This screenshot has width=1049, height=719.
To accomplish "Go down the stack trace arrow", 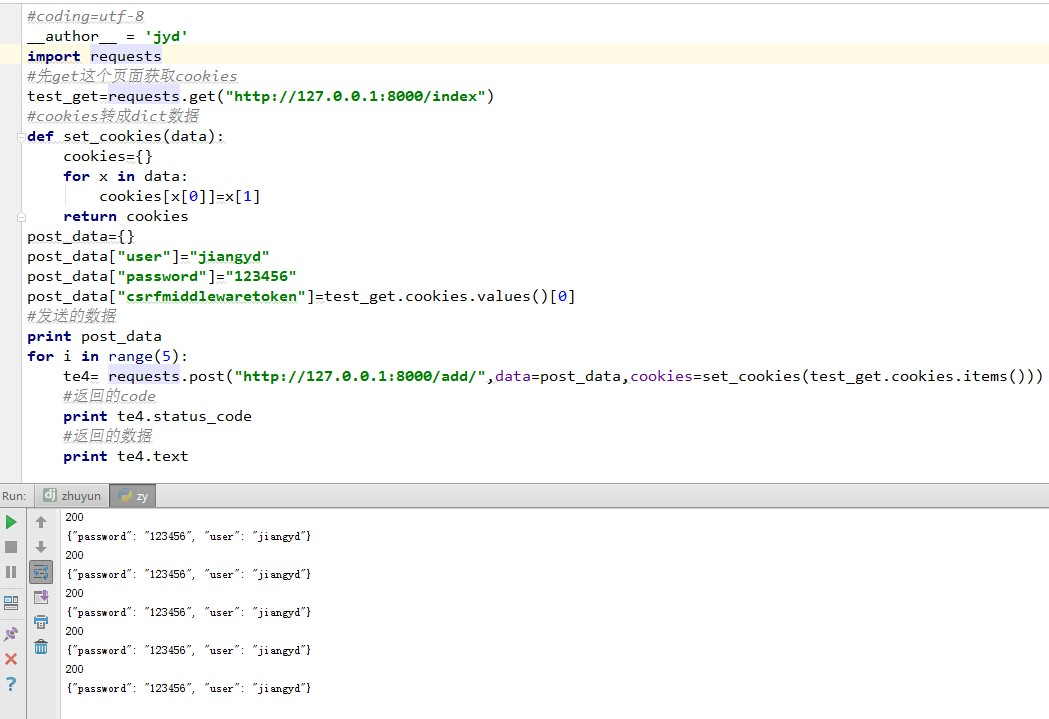I will 41,547.
